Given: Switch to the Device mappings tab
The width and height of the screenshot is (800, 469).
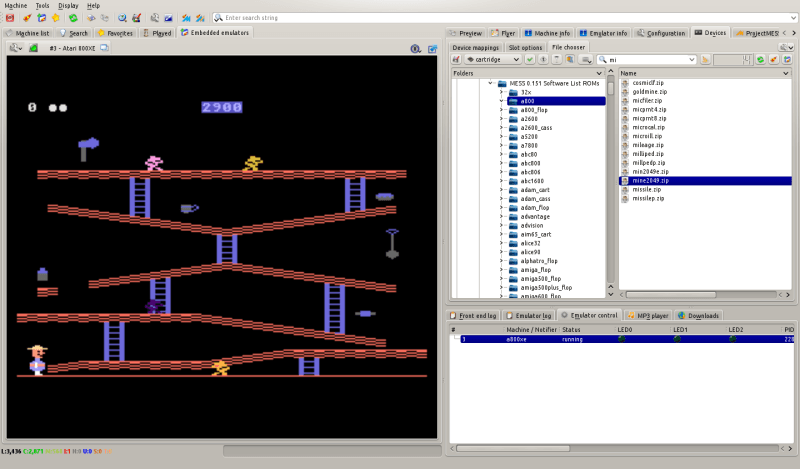Looking at the screenshot, I should 476,47.
